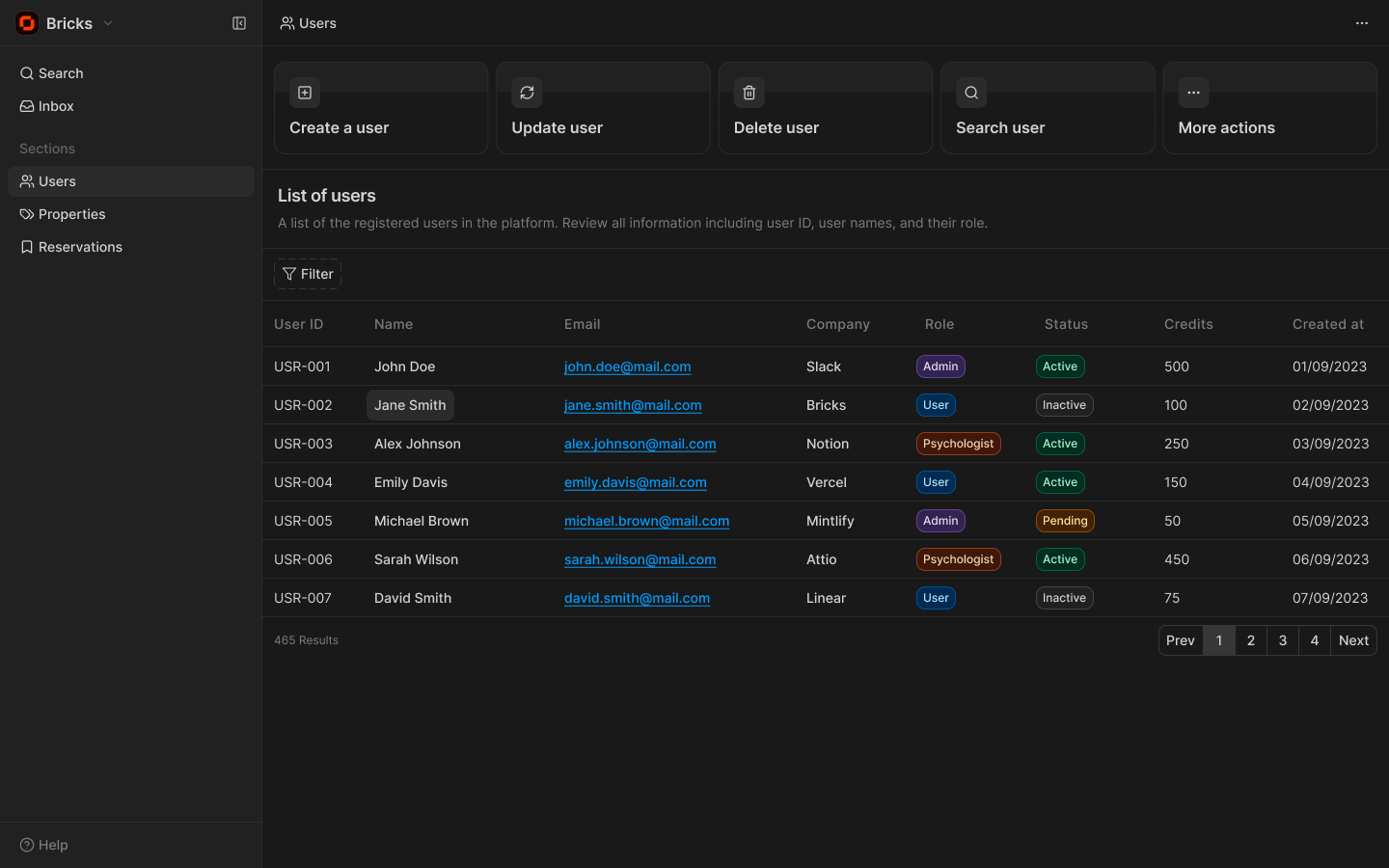Viewport: 1389px width, 868px height.
Task: Click the Bricks logo in the sidebar
Action: point(27,23)
